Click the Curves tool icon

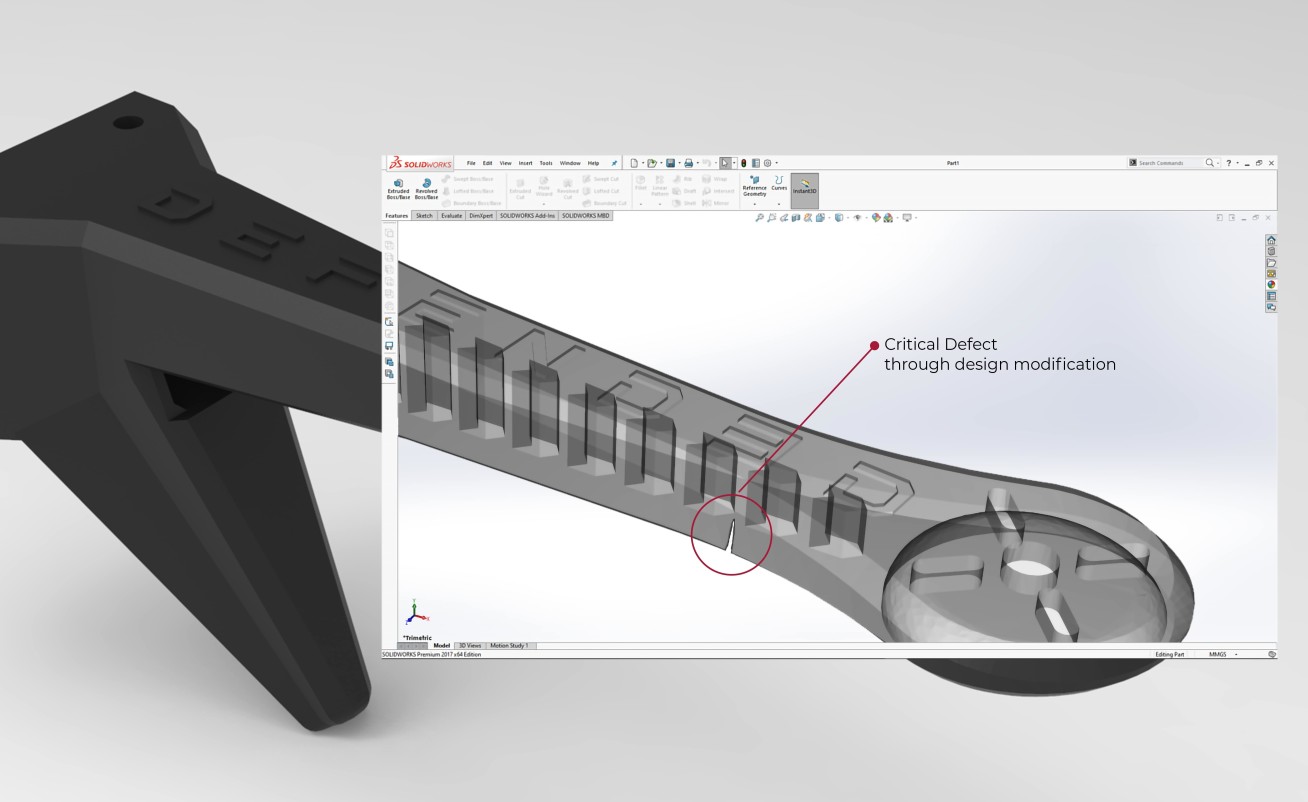pos(778,184)
